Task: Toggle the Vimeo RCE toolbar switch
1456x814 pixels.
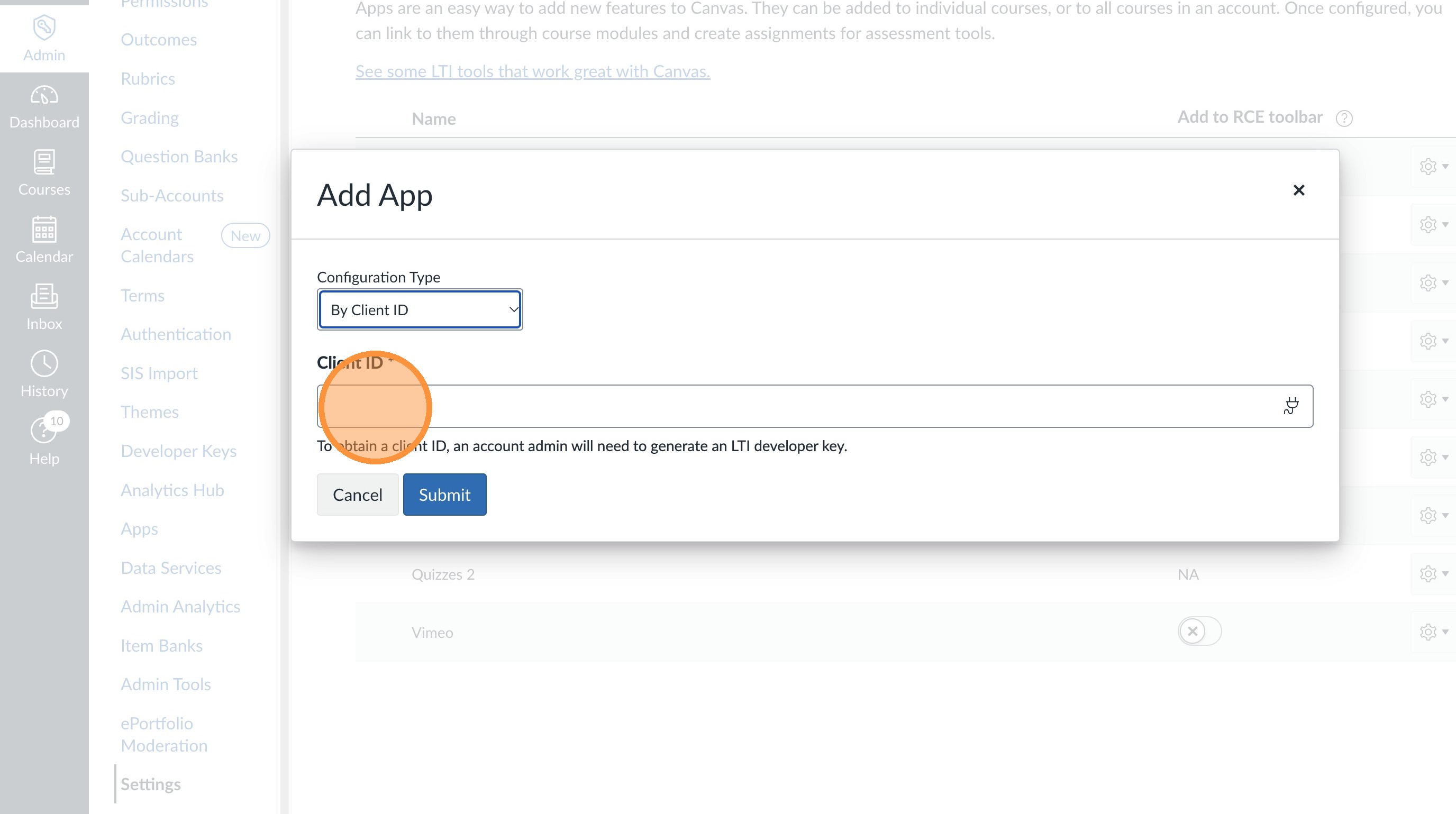Action: click(x=1199, y=631)
